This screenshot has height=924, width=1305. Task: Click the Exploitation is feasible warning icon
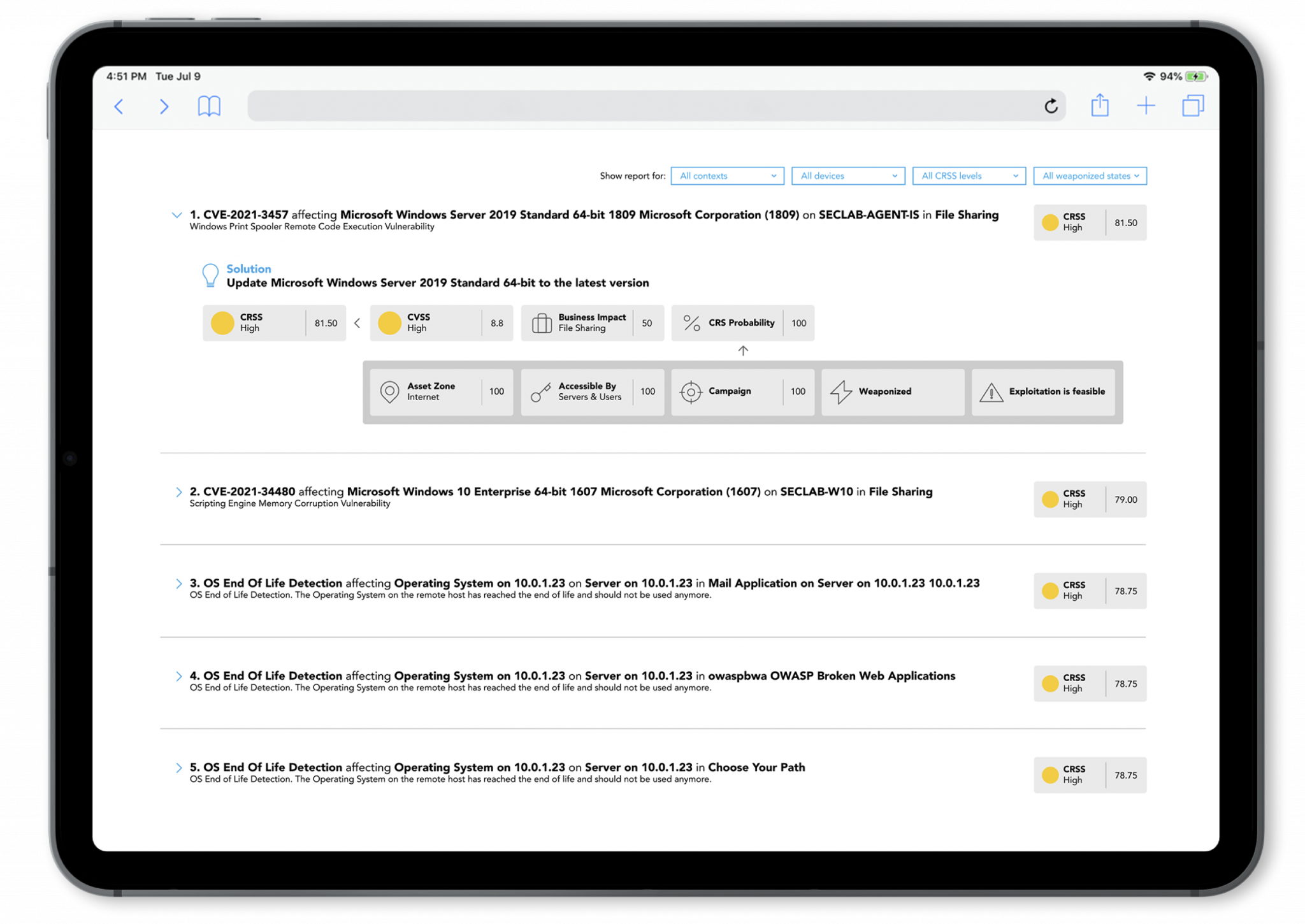pyautogui.click(x=991, y=392)
